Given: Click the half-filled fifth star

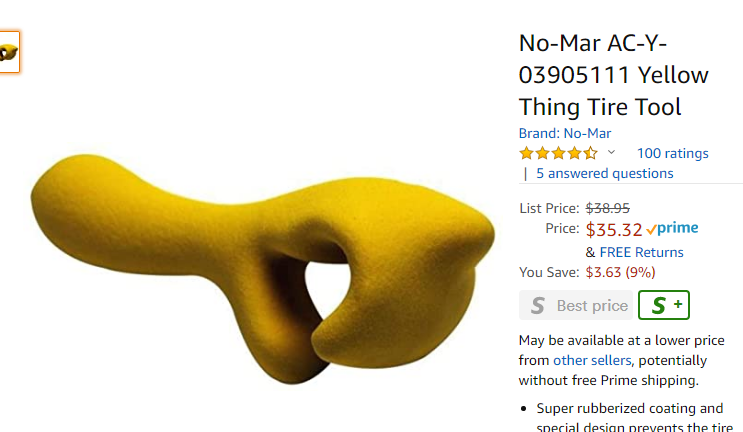Looking at the screenshot, I should tap(590, 153).
